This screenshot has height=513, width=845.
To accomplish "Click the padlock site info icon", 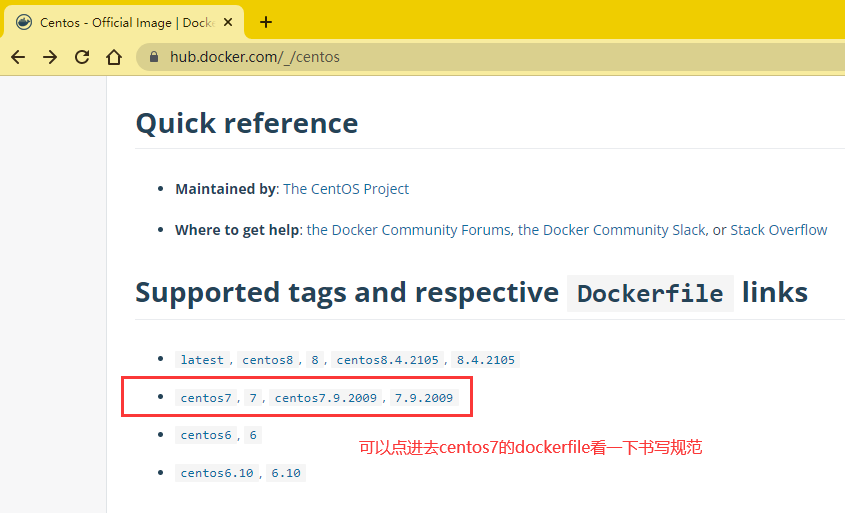I will tap(154, 57).
